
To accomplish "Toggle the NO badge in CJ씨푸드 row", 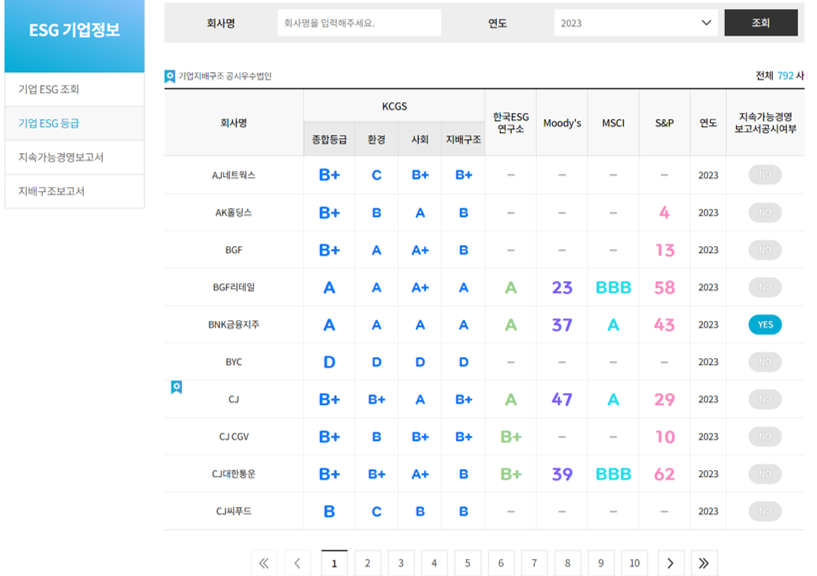I will (765, 511).
